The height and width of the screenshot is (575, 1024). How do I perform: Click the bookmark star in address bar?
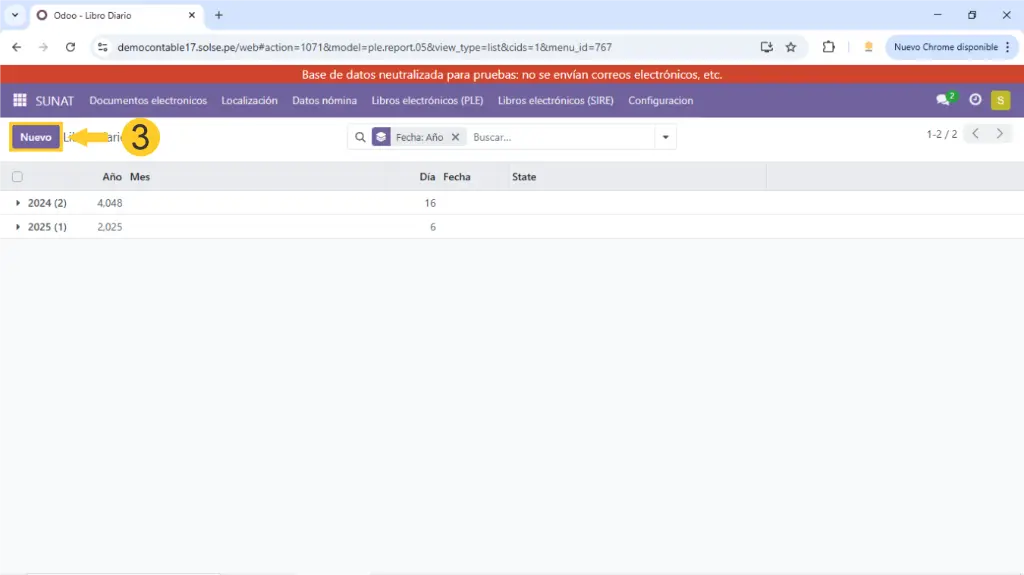791,47
